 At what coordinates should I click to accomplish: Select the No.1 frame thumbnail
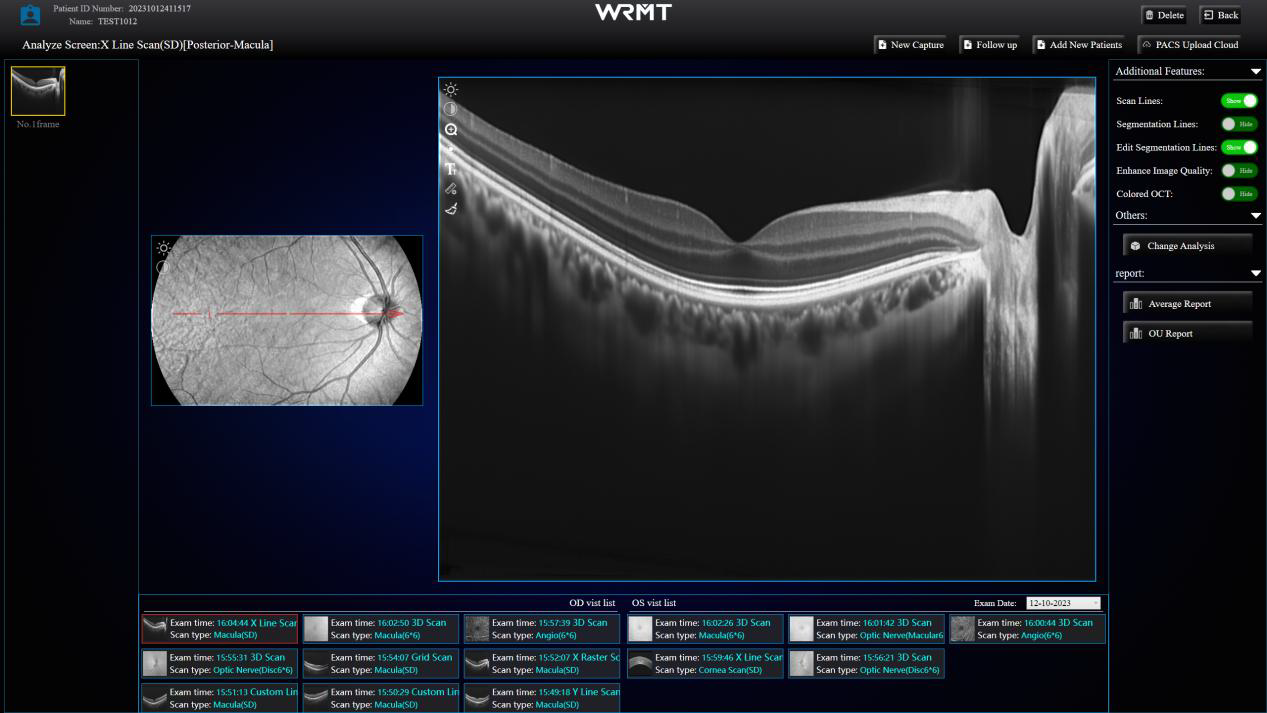[38, 92]
